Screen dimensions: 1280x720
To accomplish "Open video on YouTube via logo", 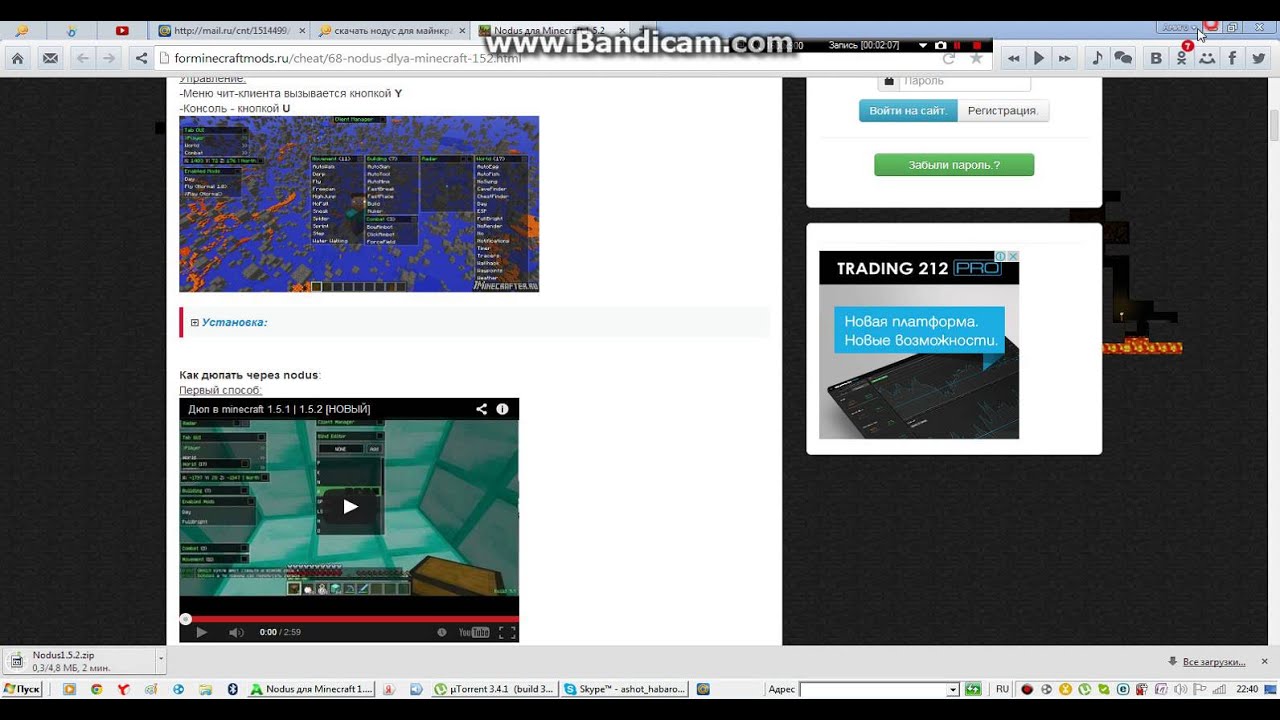I will [x=474, y=632].
